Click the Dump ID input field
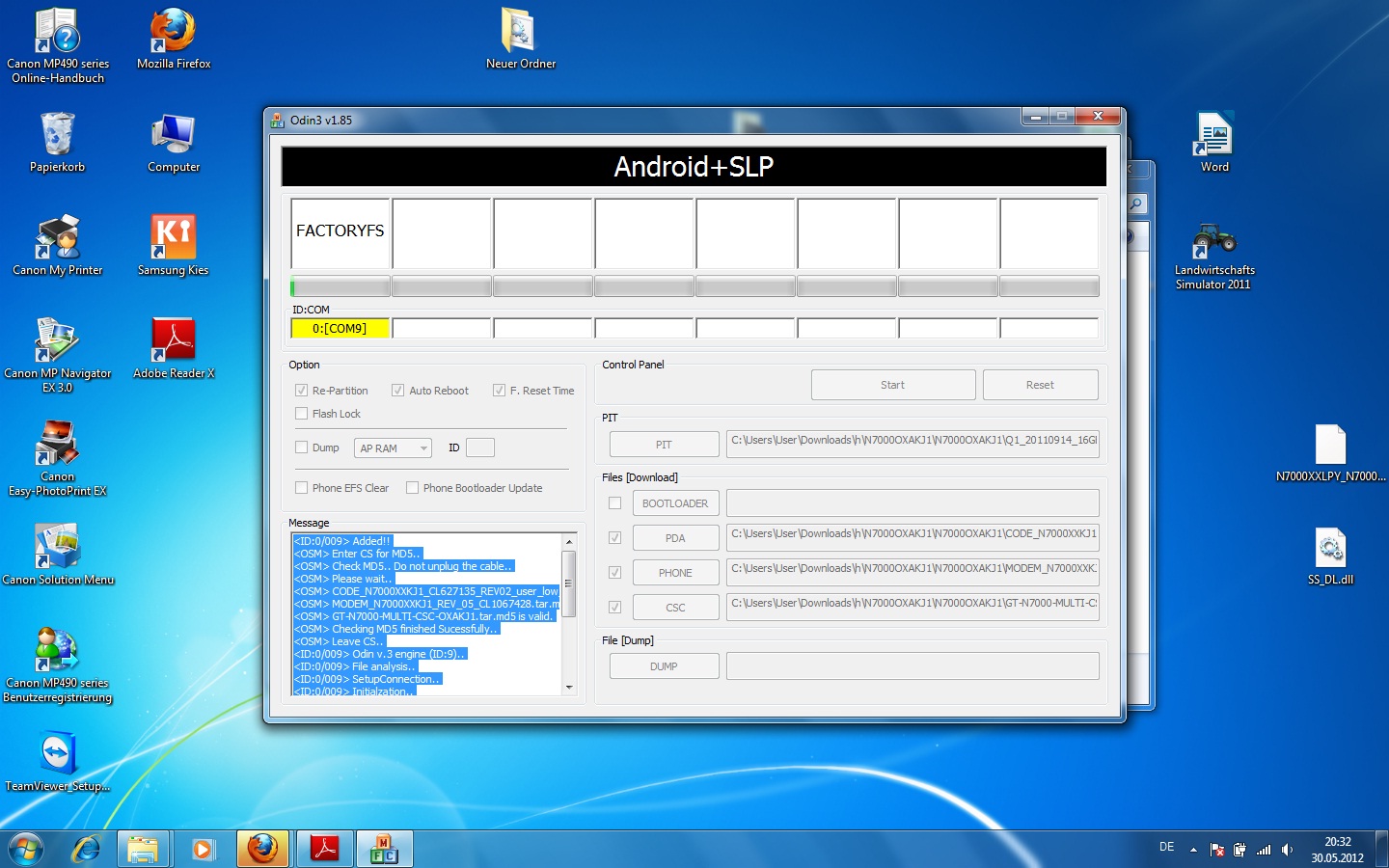The height and width of the screenshot is (868, 1389). [480, 448]
